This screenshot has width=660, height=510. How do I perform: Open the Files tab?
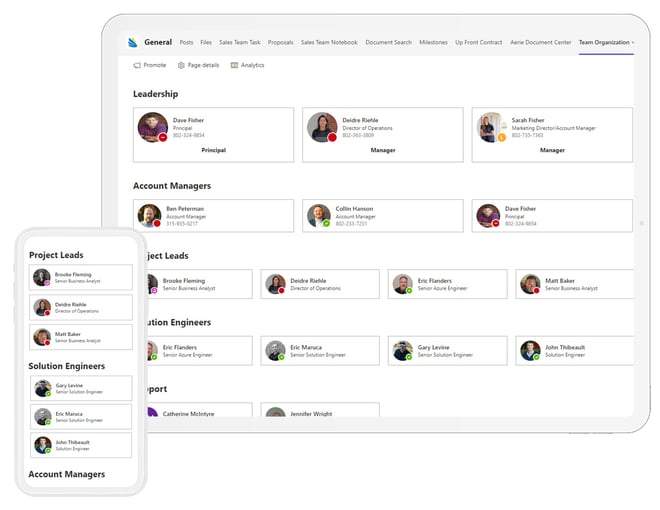click(x=206, y=42)
